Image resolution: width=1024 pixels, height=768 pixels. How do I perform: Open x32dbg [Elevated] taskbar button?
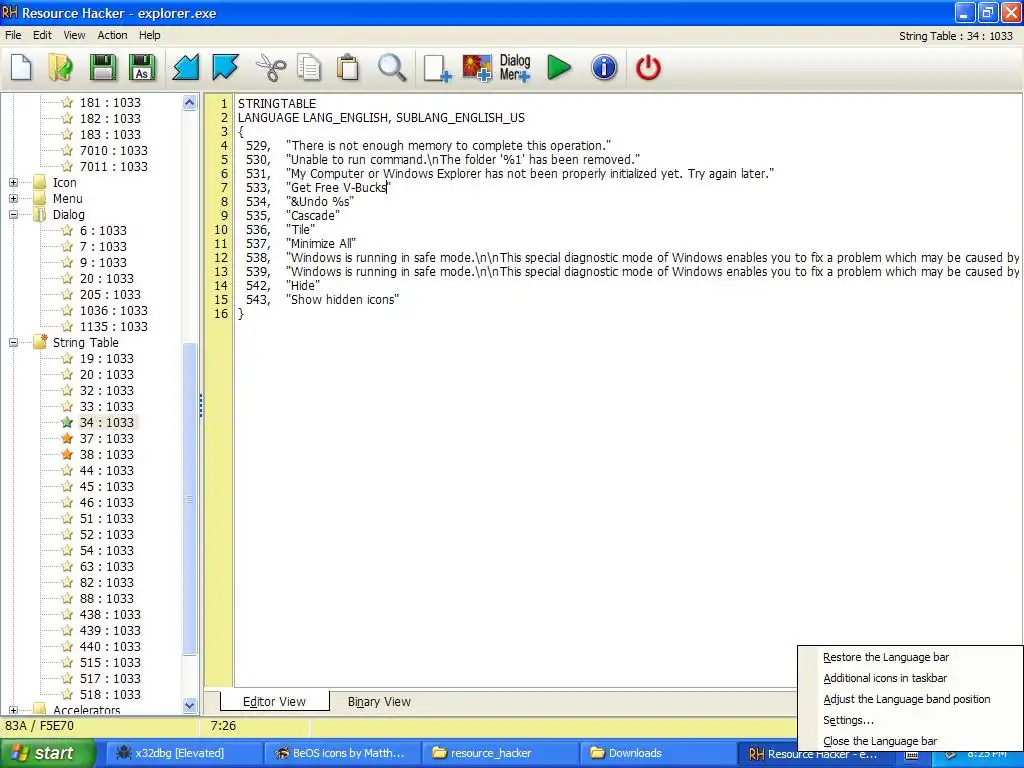[x=184, y=753]
